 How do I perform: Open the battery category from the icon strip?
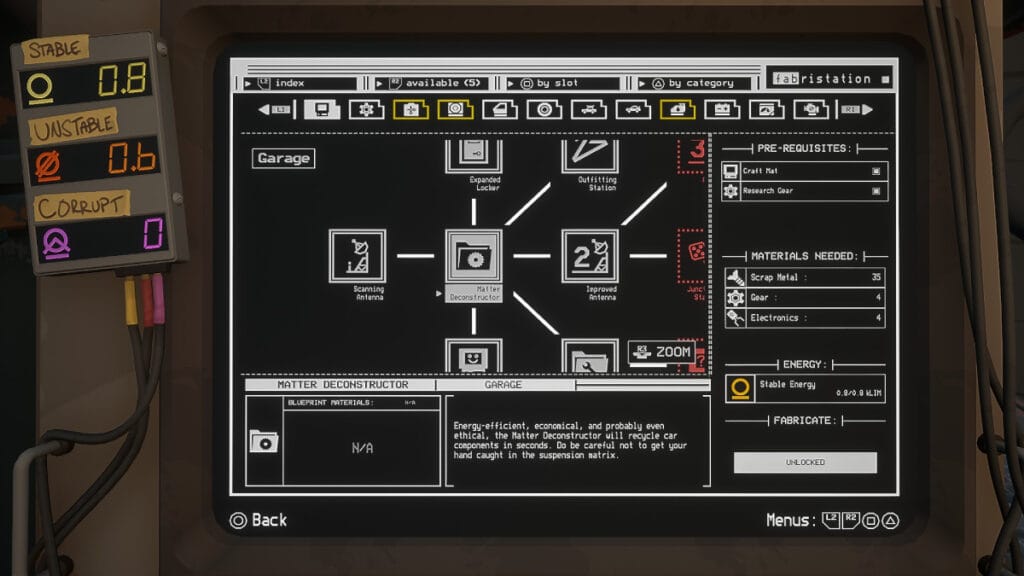tap(723, 110)
